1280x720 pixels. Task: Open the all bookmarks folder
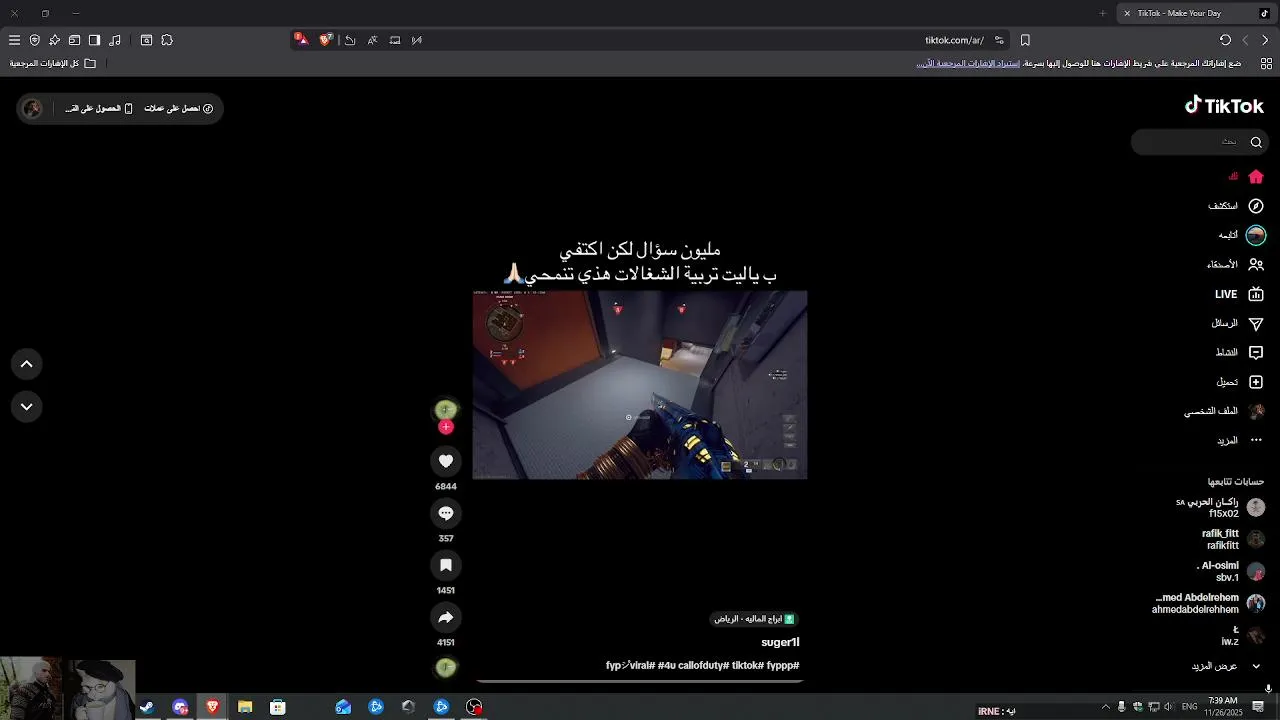pos(52,63)
